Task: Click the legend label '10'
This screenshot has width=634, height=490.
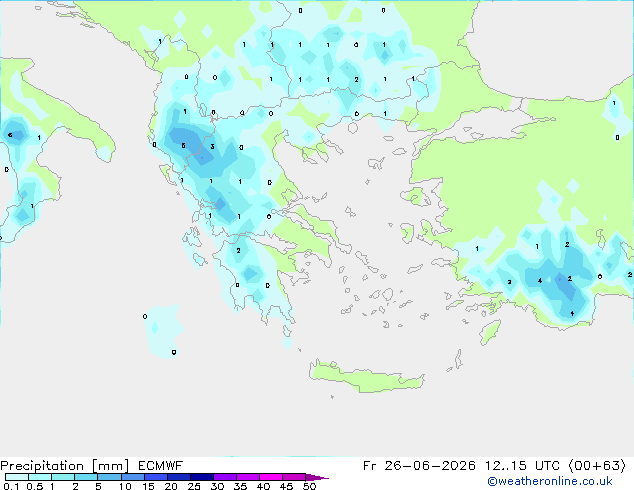Action: 125,486
